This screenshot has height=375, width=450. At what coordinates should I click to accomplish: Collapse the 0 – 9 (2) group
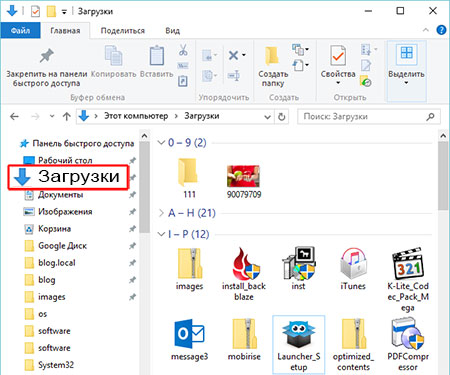point(161,143)
